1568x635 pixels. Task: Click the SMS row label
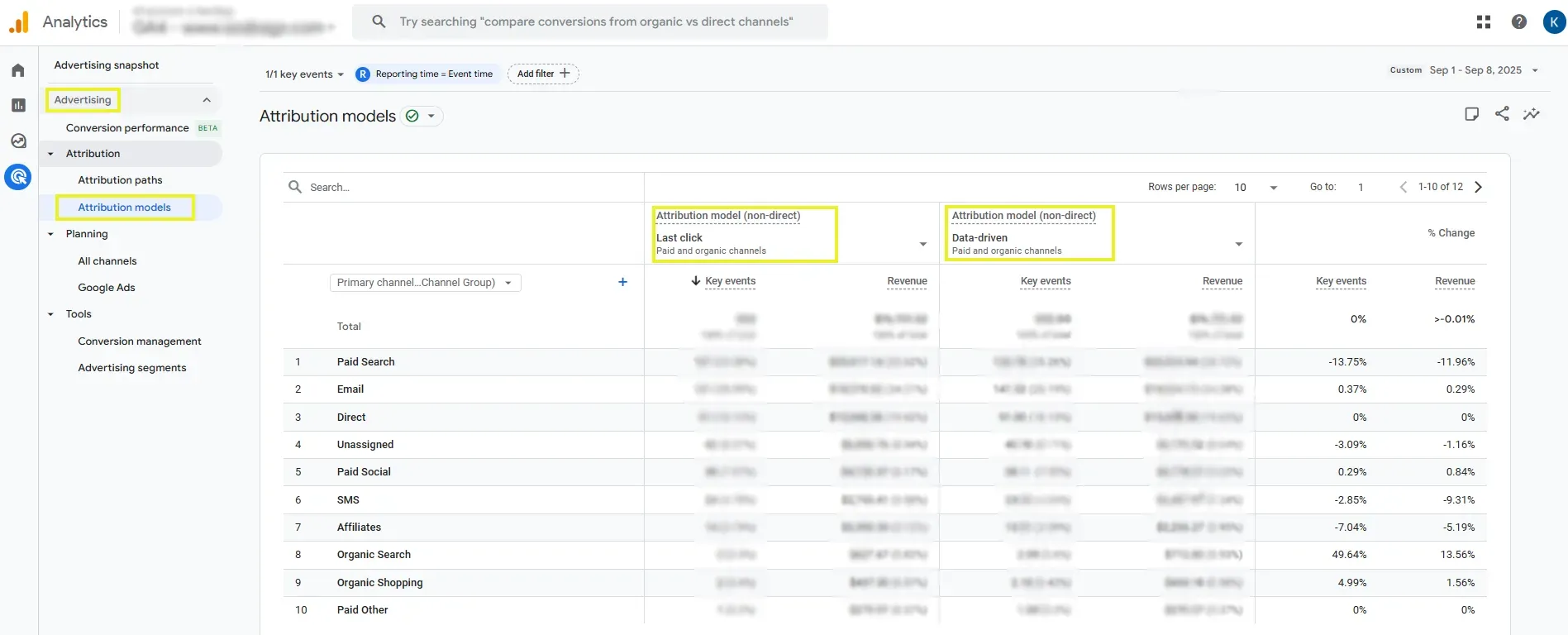click(x=348, y=500)
